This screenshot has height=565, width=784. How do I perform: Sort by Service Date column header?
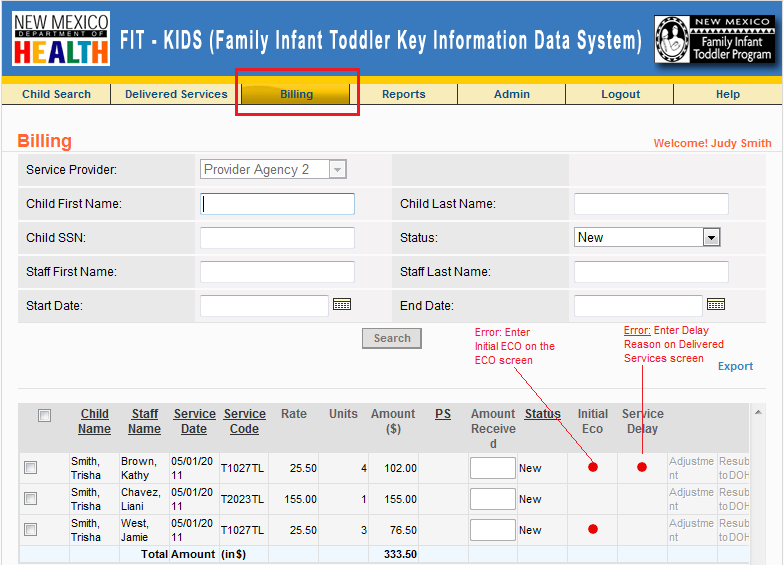tap(194, 421)
